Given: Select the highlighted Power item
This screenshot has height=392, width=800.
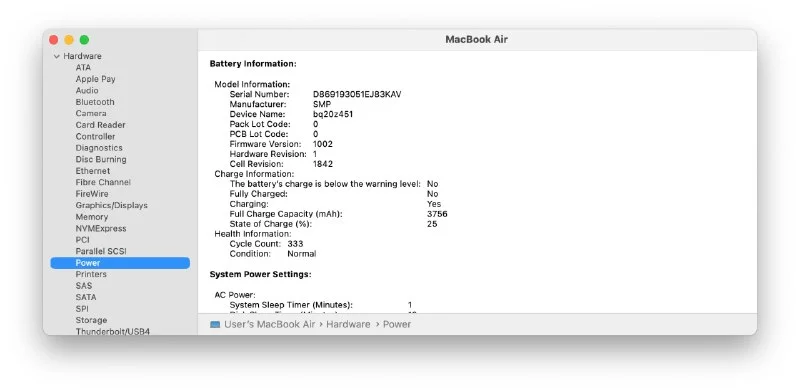Looking at the screenshot, I should (x=120, y=263).
